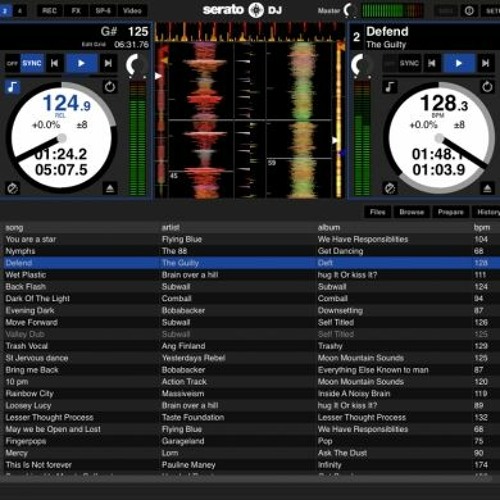Image resolution: width=500 pixels, height=500 pixels.
Task: Open the SETUP button in the top bar
Action: point(491,11)
